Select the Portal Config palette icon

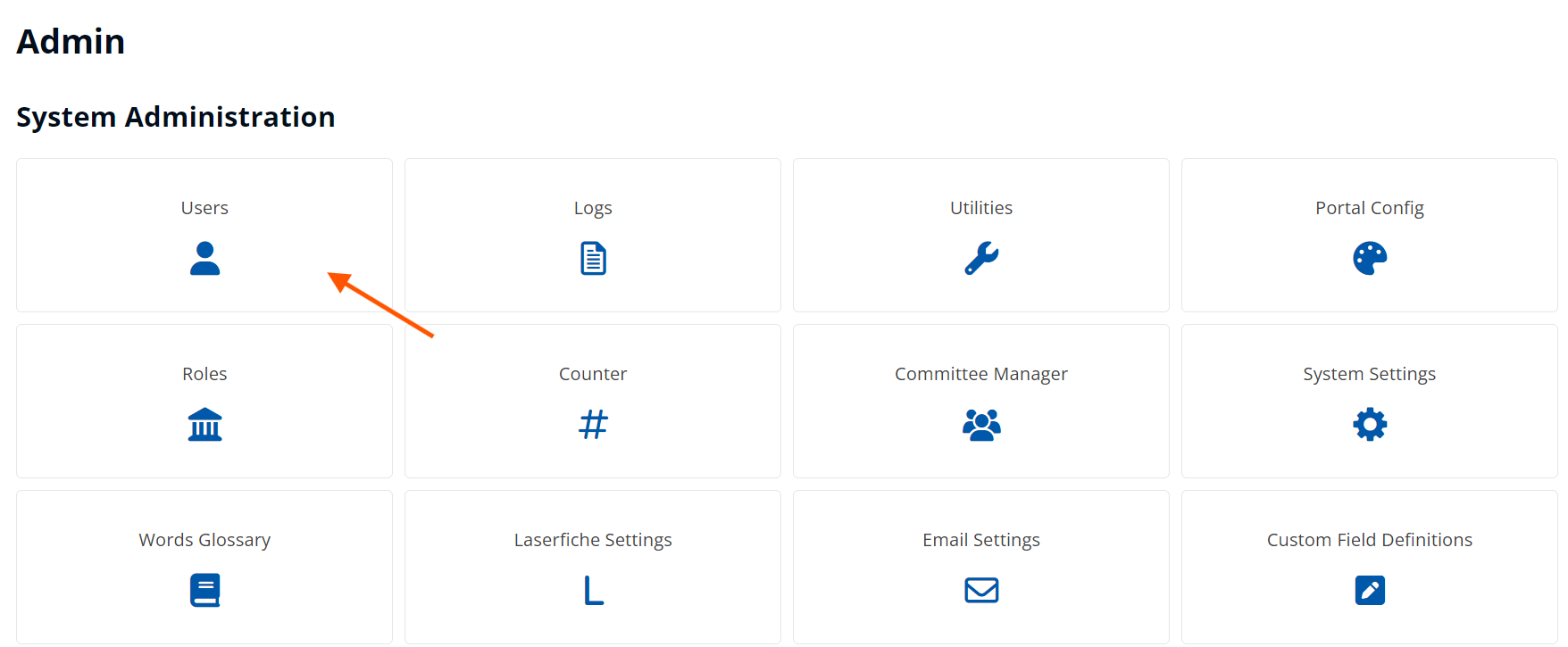pos(1370,258)
